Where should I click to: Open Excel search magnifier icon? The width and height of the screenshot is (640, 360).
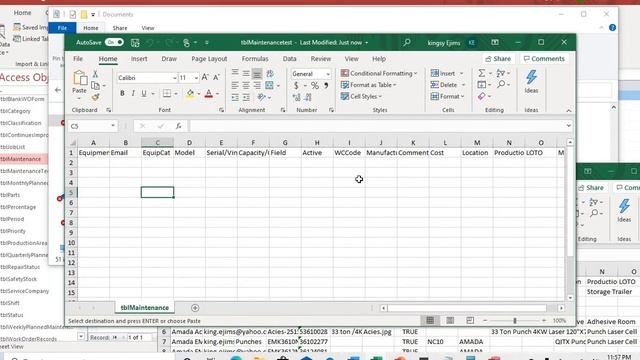(x=407, y=42)
